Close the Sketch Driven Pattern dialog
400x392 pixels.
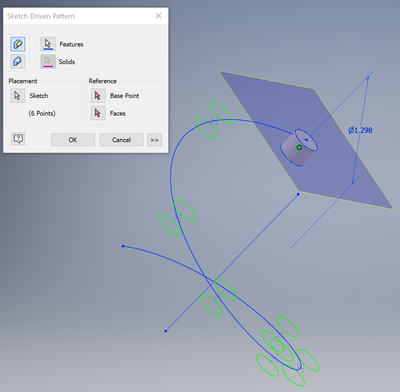159,16
